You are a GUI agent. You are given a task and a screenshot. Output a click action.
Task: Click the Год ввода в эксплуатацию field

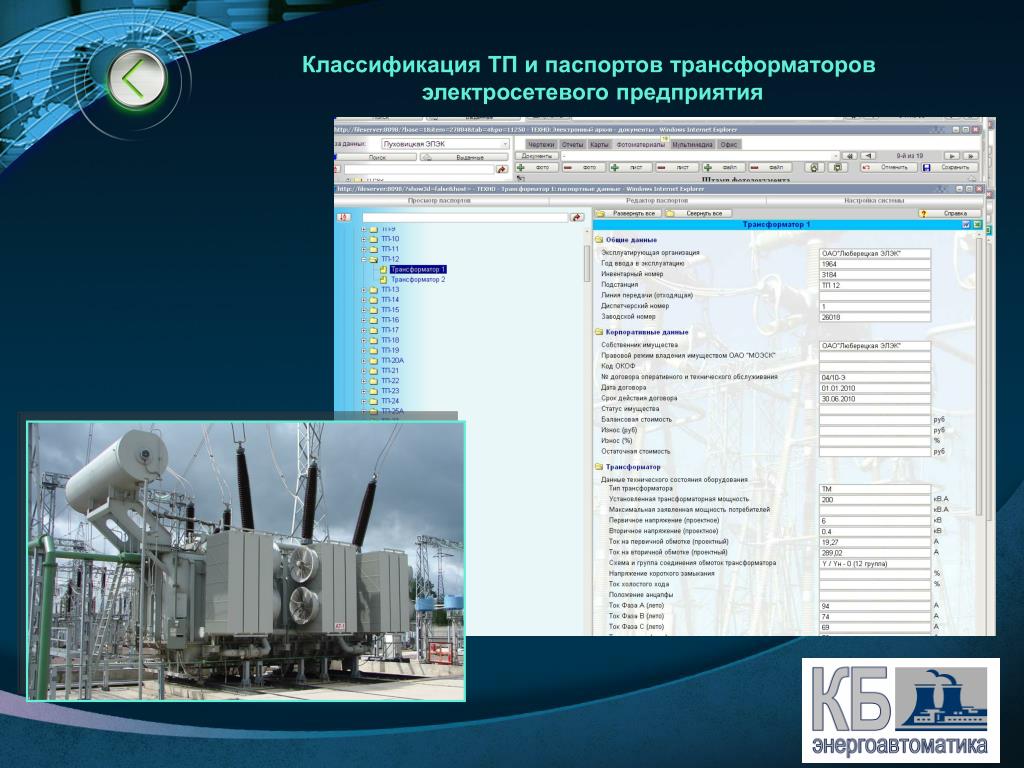[874, 264]
